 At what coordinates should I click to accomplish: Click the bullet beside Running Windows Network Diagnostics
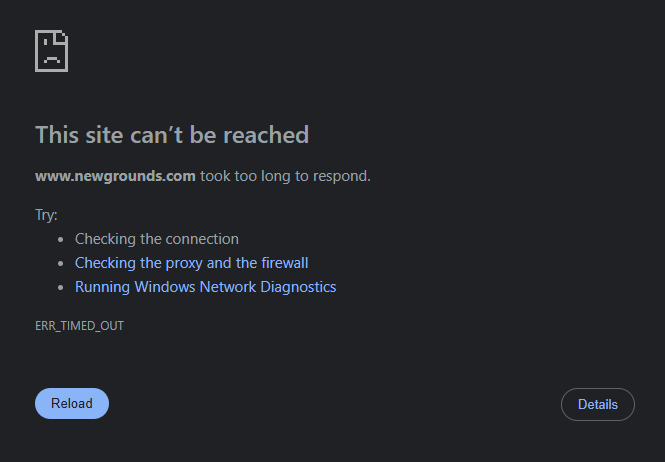(61, 288)
